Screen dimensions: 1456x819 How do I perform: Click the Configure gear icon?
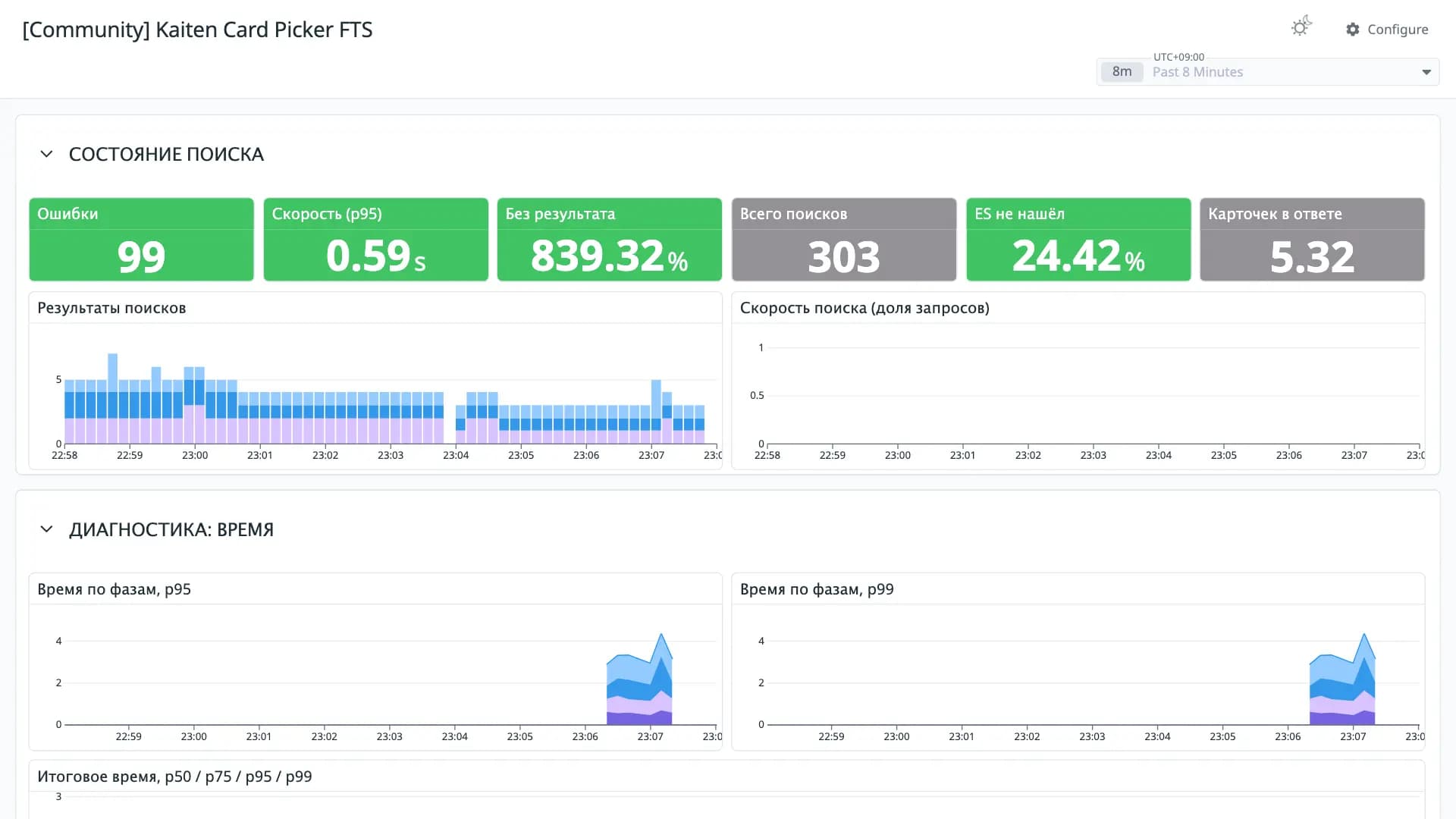(1353, 30)
